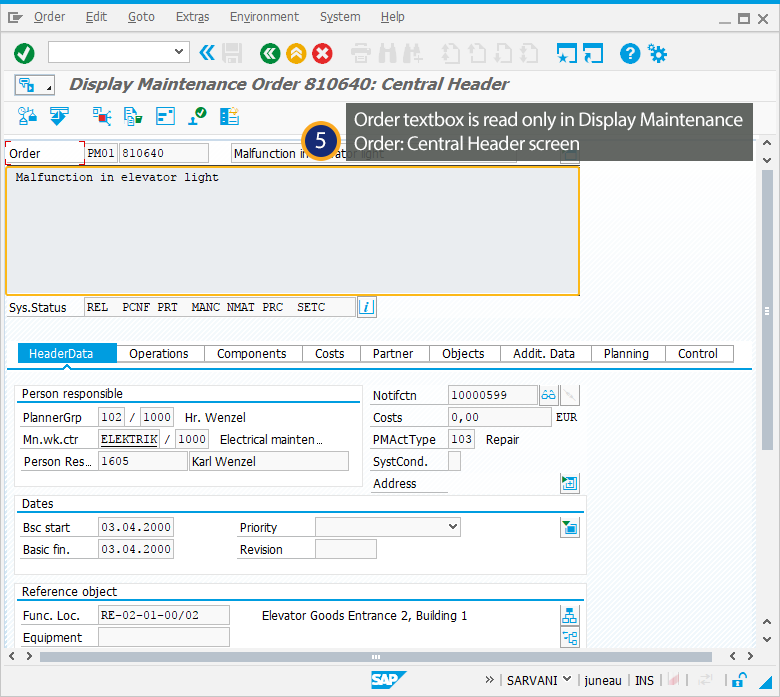
Task: Click the document copy application toolbar icon
Action: coord(133,116)
